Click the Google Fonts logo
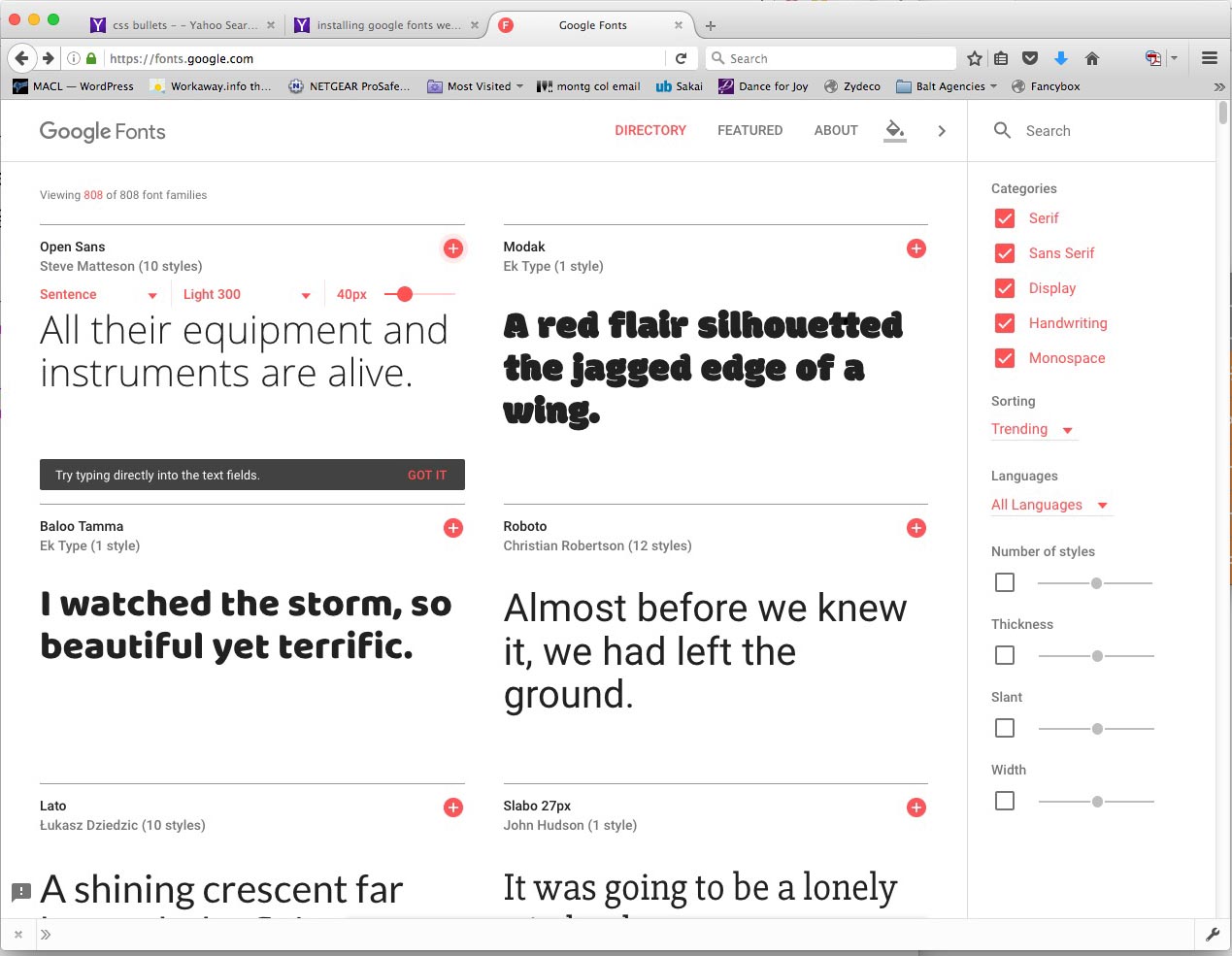1232x956 pixels. coord(103,131)
